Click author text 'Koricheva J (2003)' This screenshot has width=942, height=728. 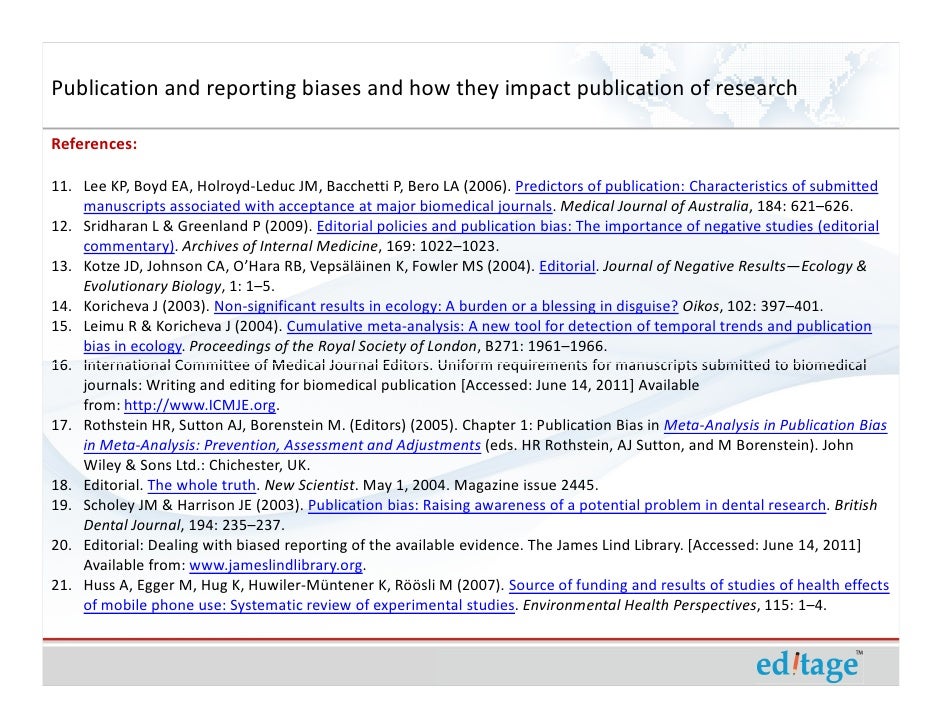[x=147, y=306]
